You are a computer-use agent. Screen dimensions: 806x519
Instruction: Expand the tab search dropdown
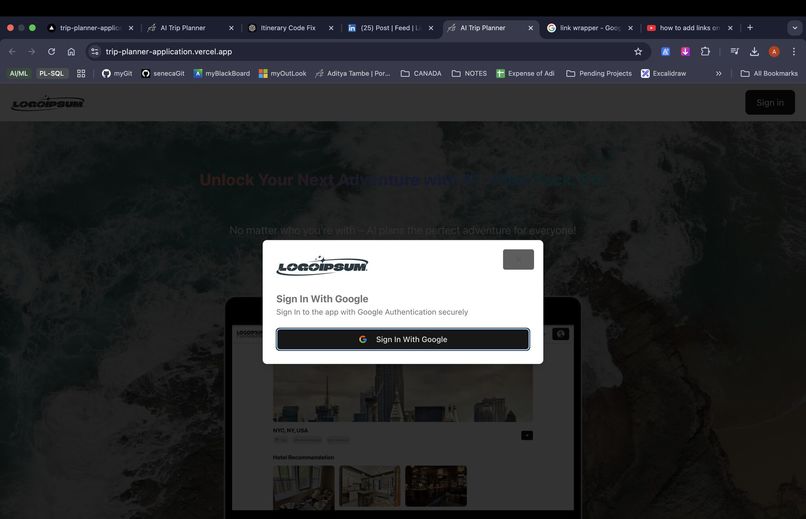coord(795,28)
